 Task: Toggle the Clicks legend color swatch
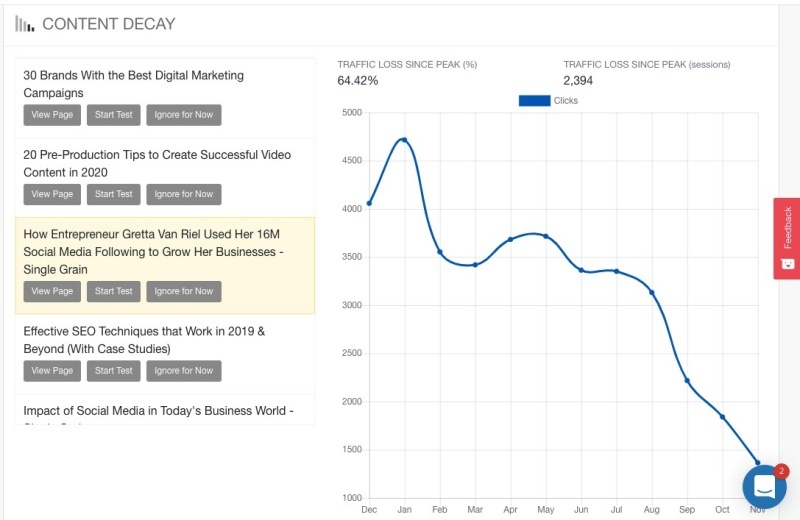tap(534, 101)
